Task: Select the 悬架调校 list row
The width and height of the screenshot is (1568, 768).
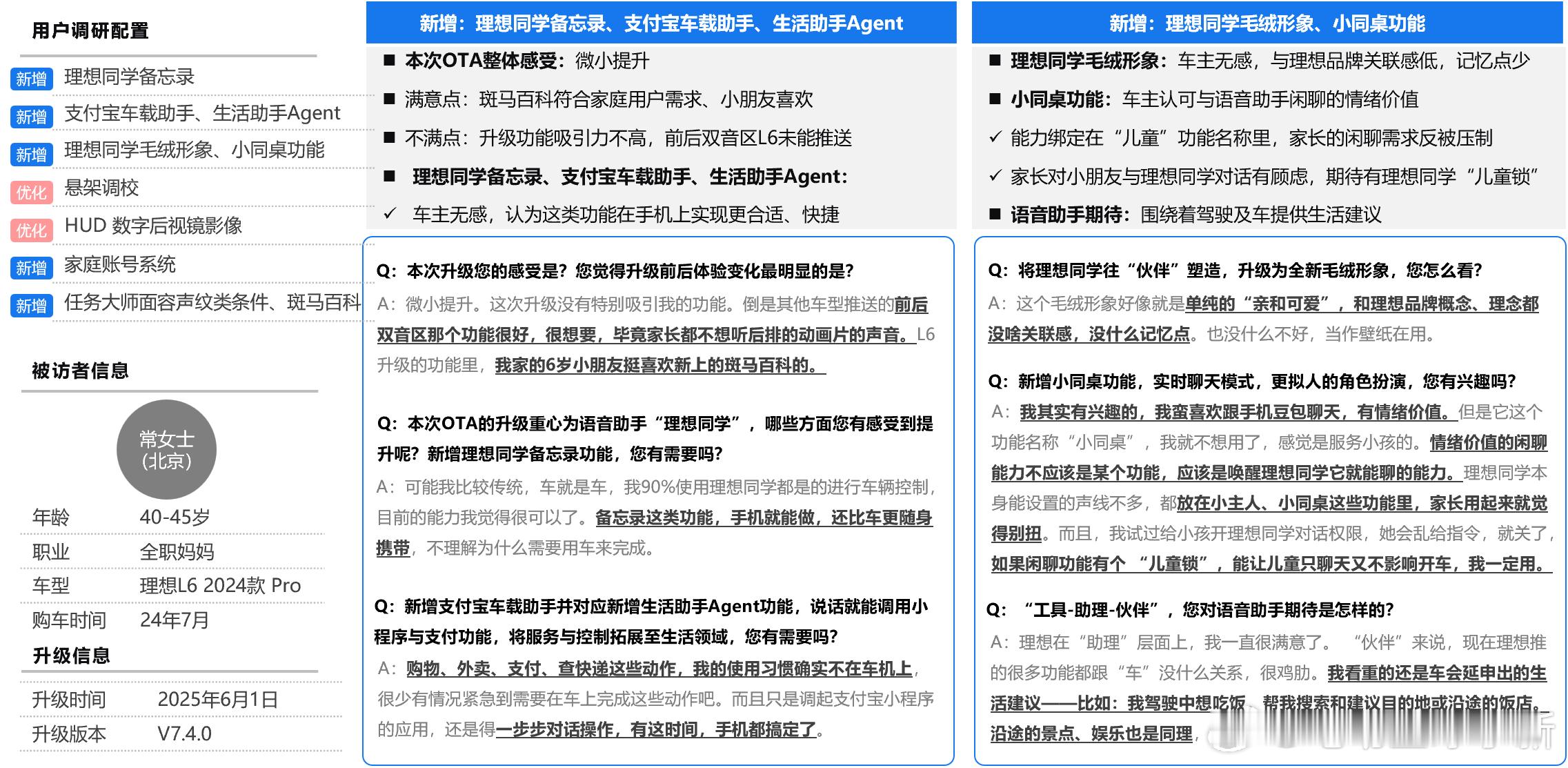Action: 101,188
